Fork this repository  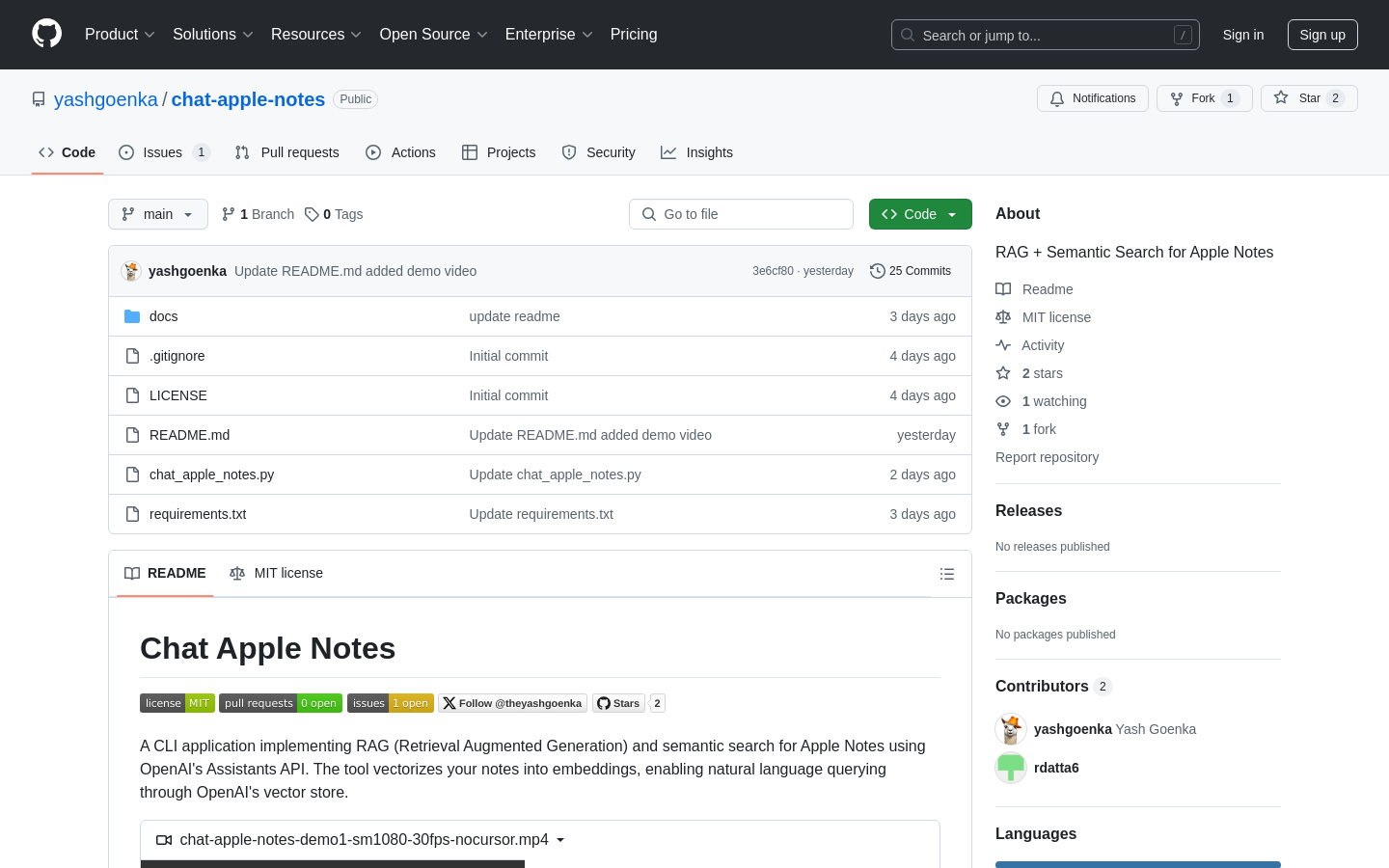[x=1204, y=98]
